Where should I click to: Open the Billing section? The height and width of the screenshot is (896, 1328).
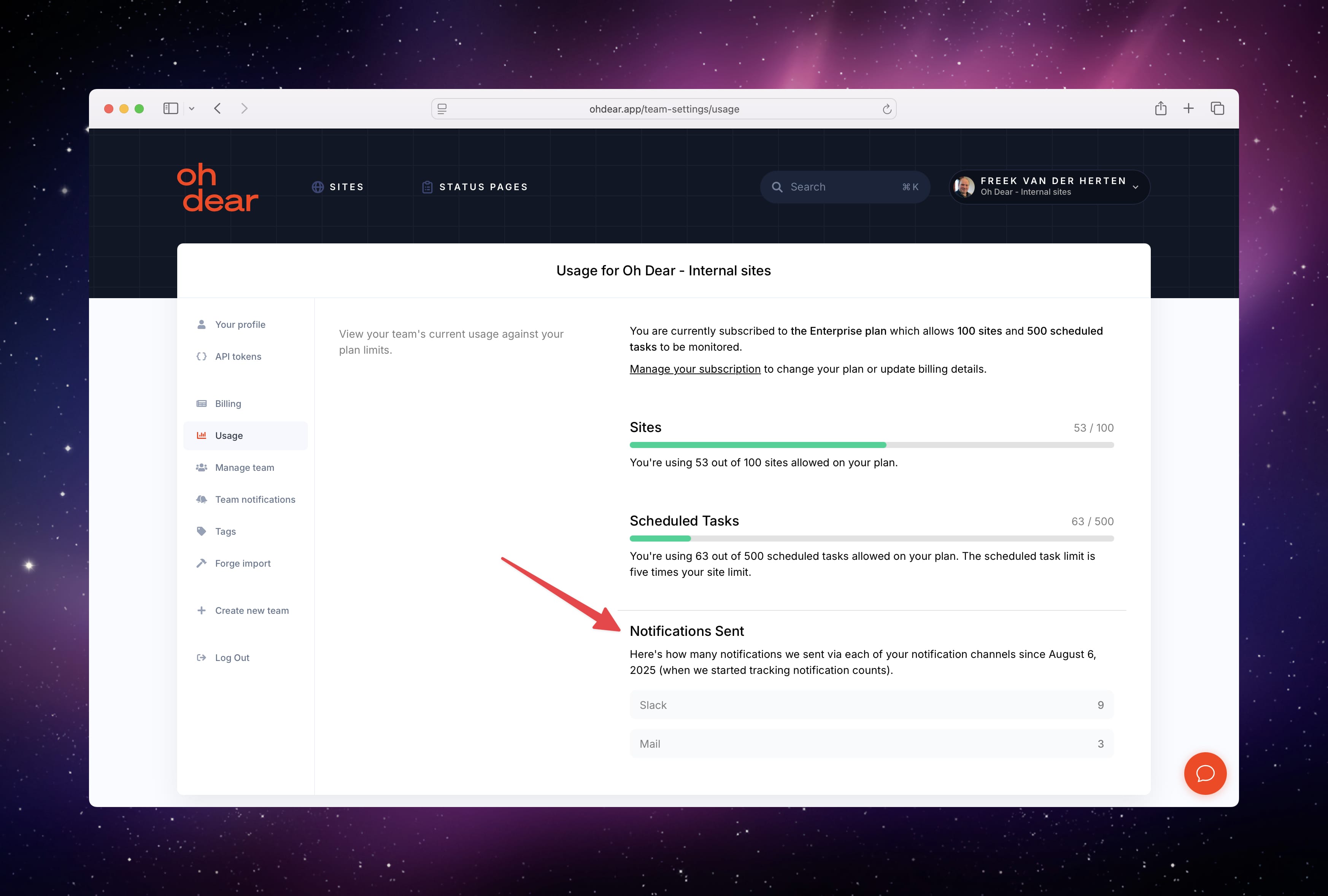[245, 404]
